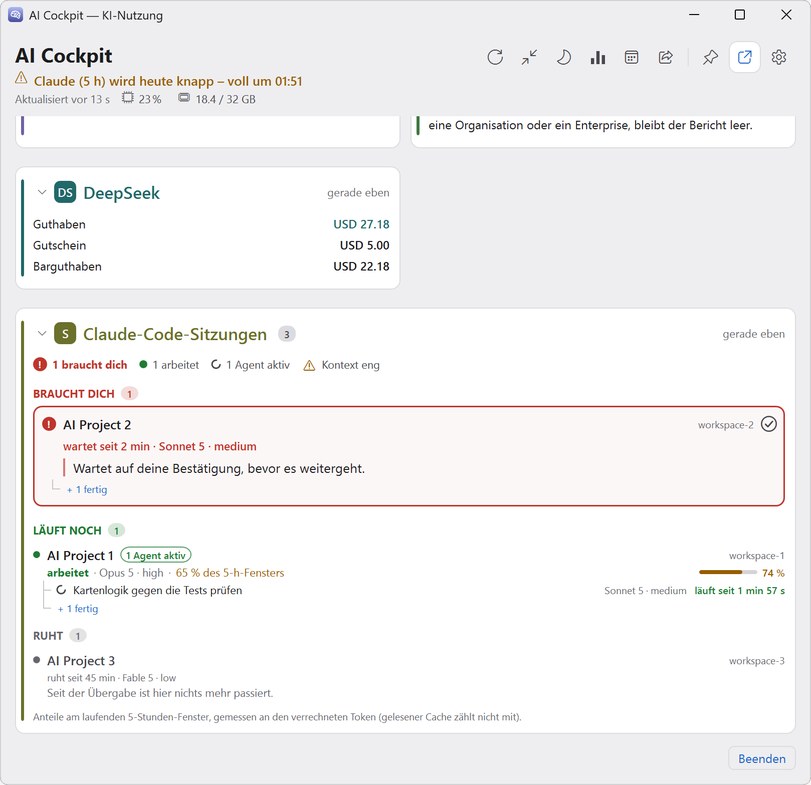This screenshot has width=811, height=785.
Task: Click 'Aktualisiert vor 13 s' status text
Action: coord(63,99)
